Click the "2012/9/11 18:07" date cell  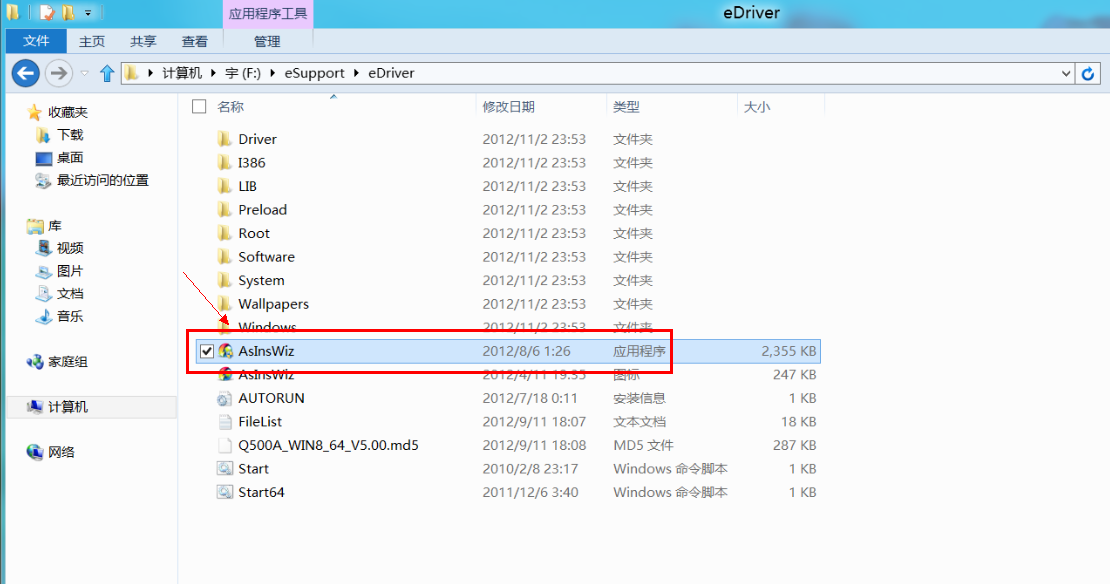point(534,421)
